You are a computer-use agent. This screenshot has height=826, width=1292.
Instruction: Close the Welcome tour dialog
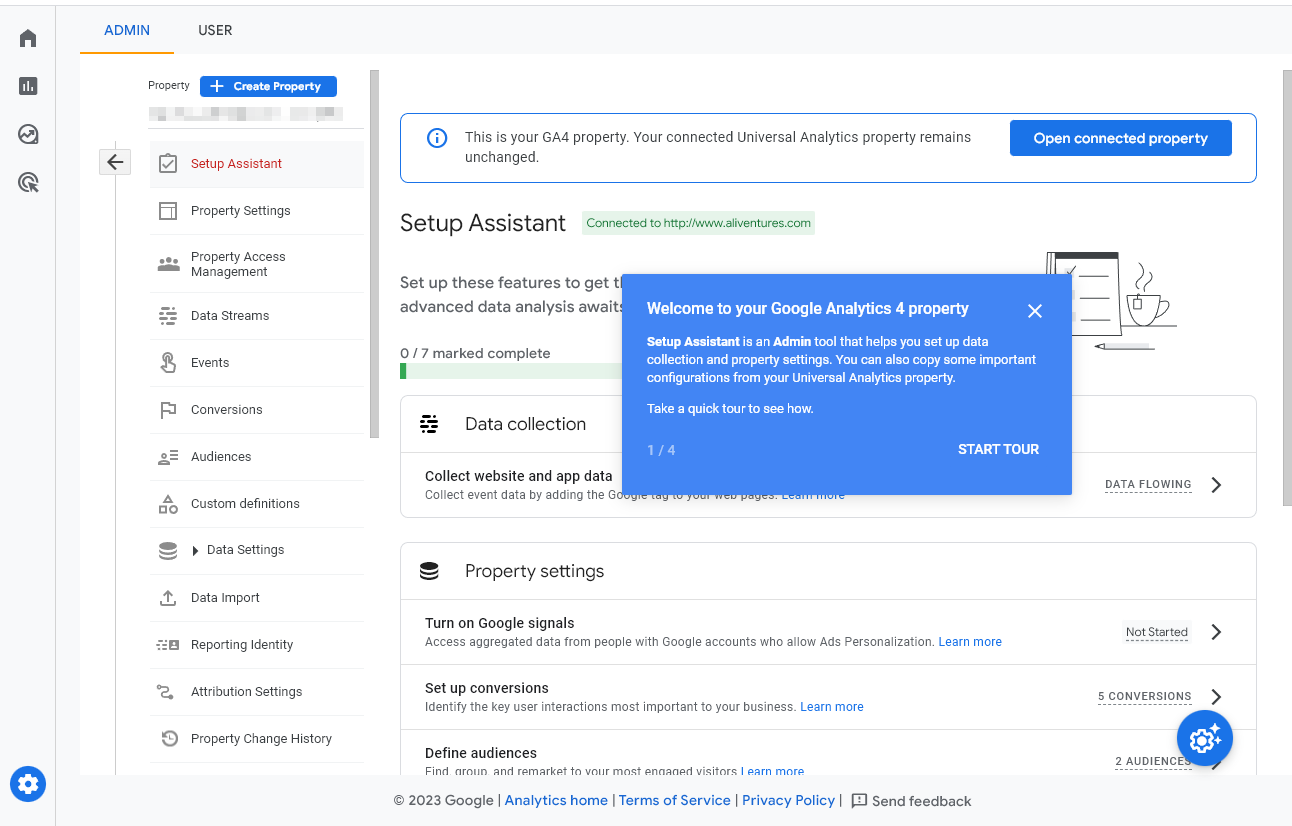[x=1034, y=310]
